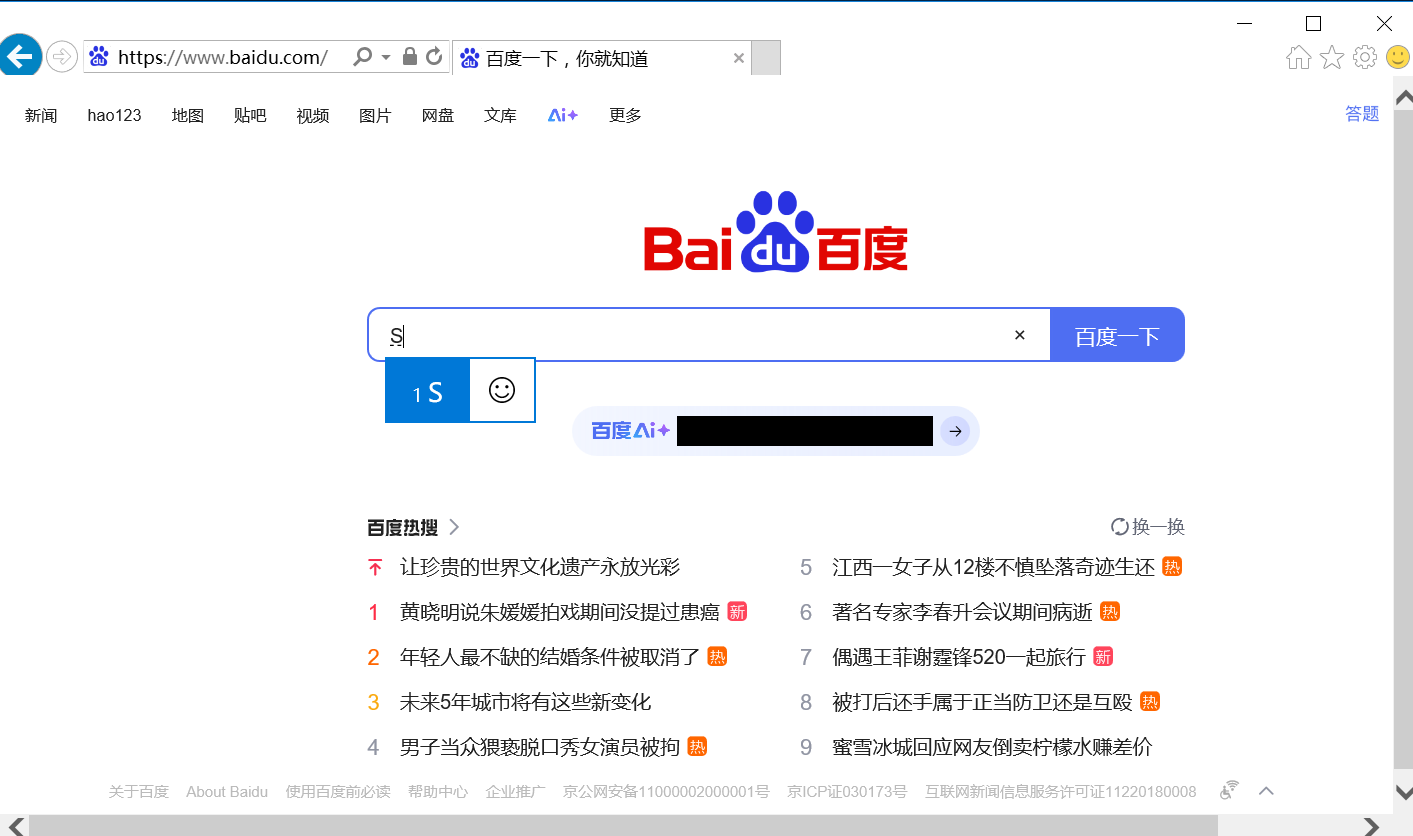
Task: Click the 百度Ai+ label in suggestion pill
Action: 630,431
